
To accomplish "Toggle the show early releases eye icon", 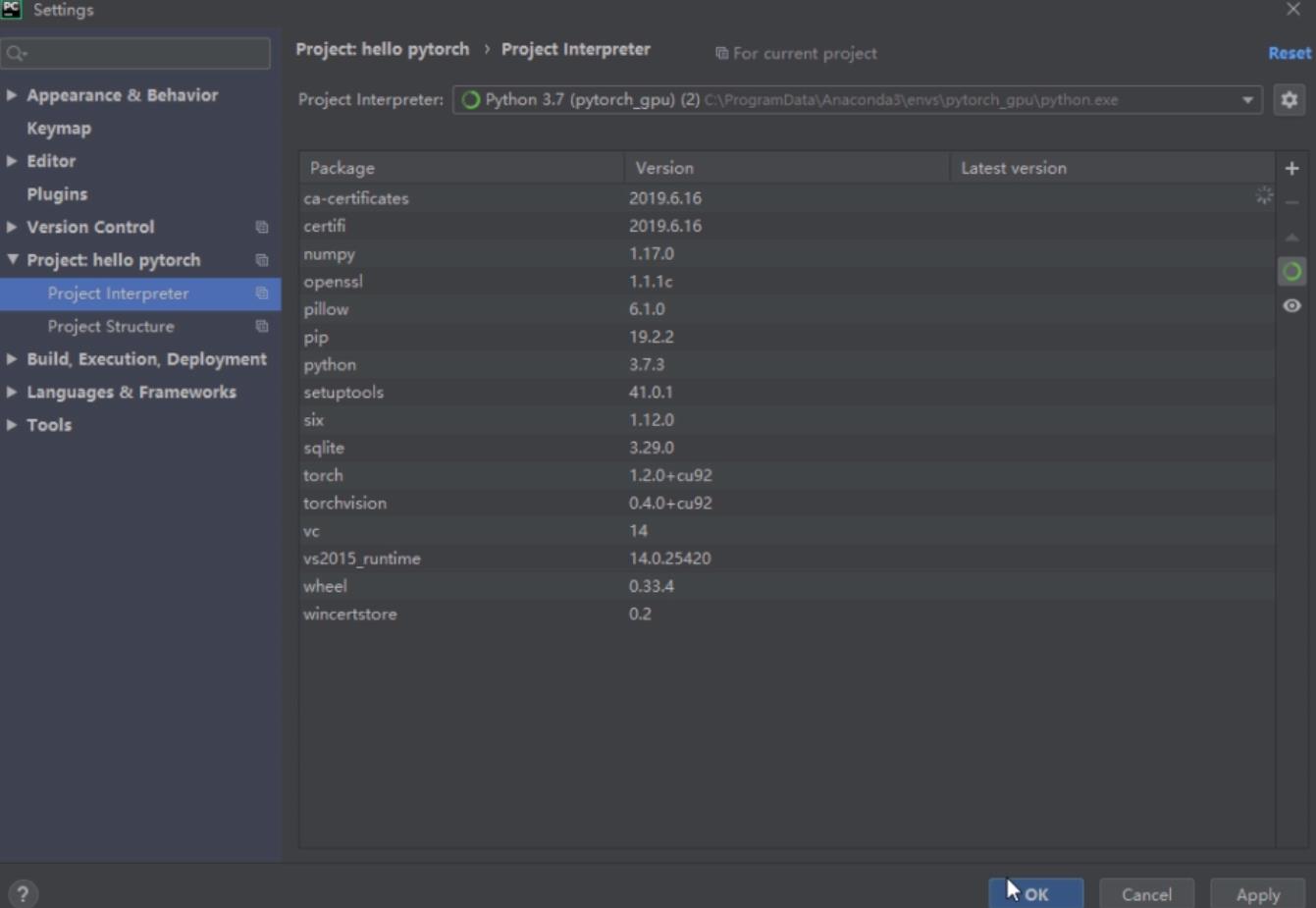I will click(x=1292, y=306).
